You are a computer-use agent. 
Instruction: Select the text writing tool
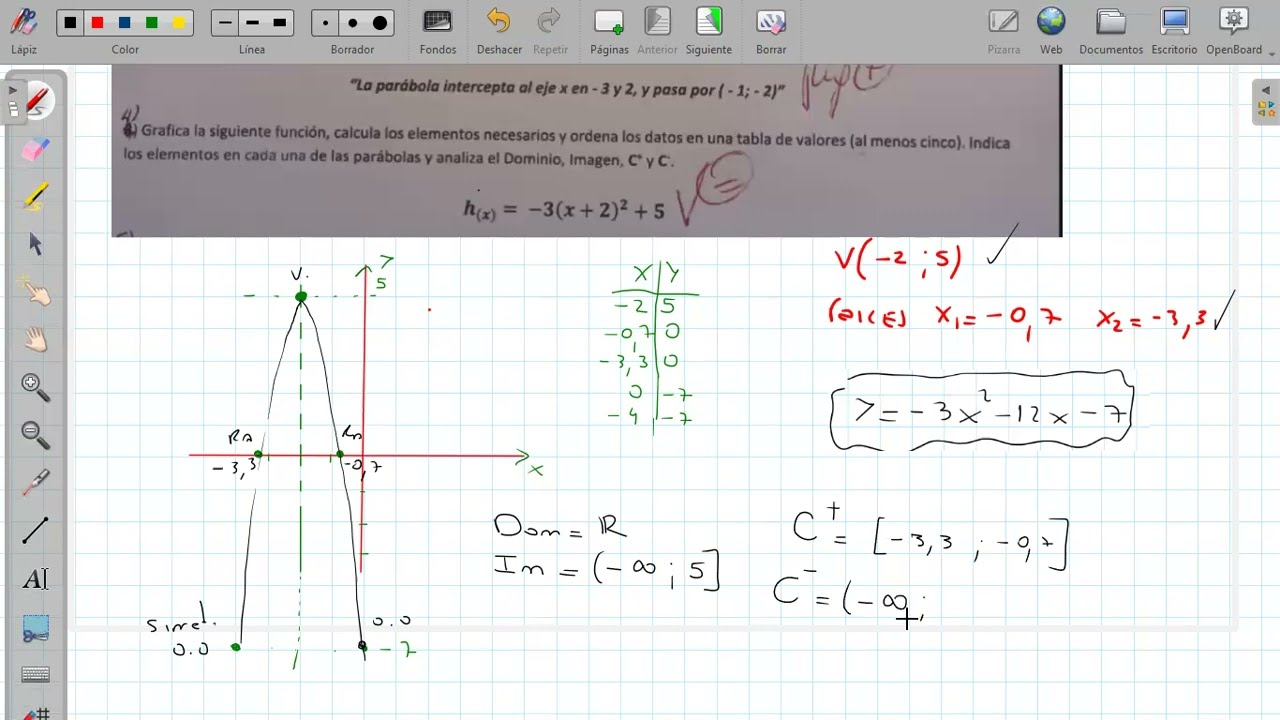pos(36,579)
